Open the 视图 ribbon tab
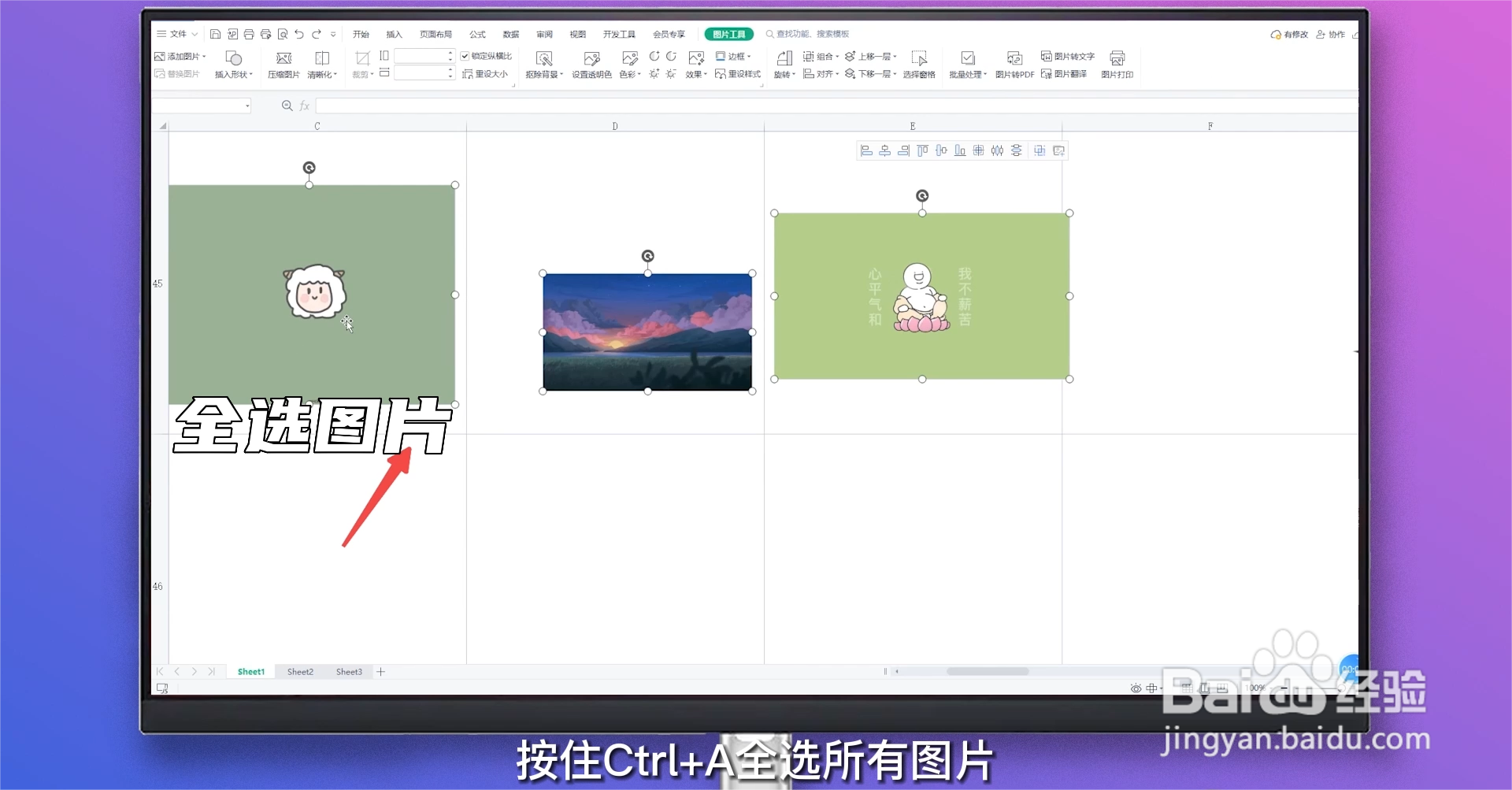The height and width of the screenshot is (790, 1512). point(578,34)
